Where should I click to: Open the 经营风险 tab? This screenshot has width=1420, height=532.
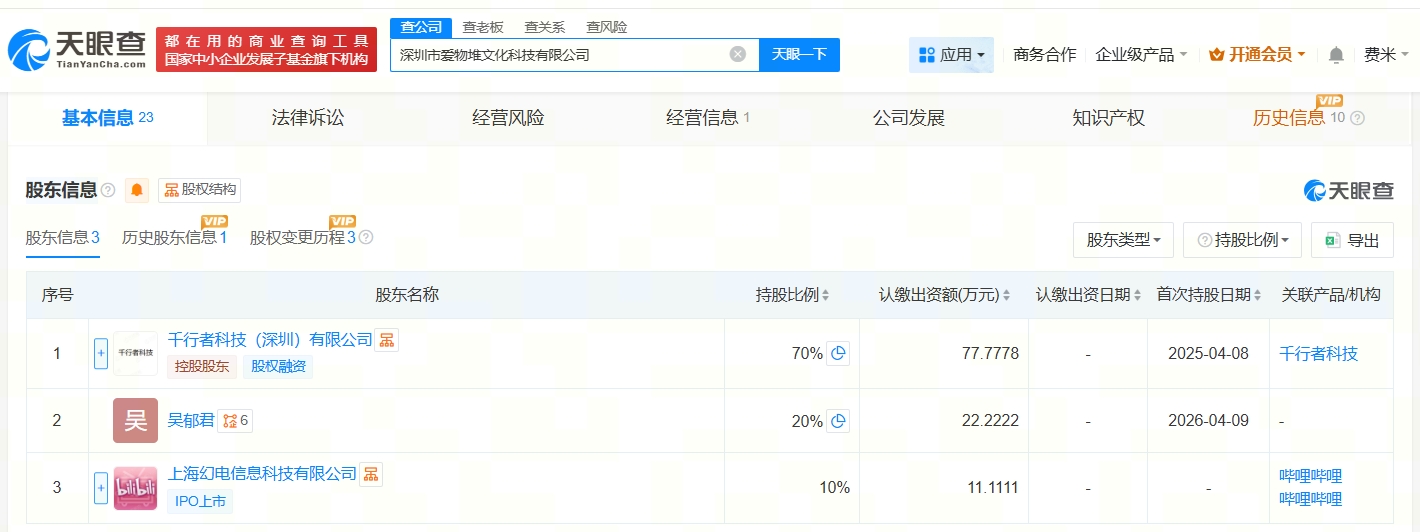click(508, 118)
